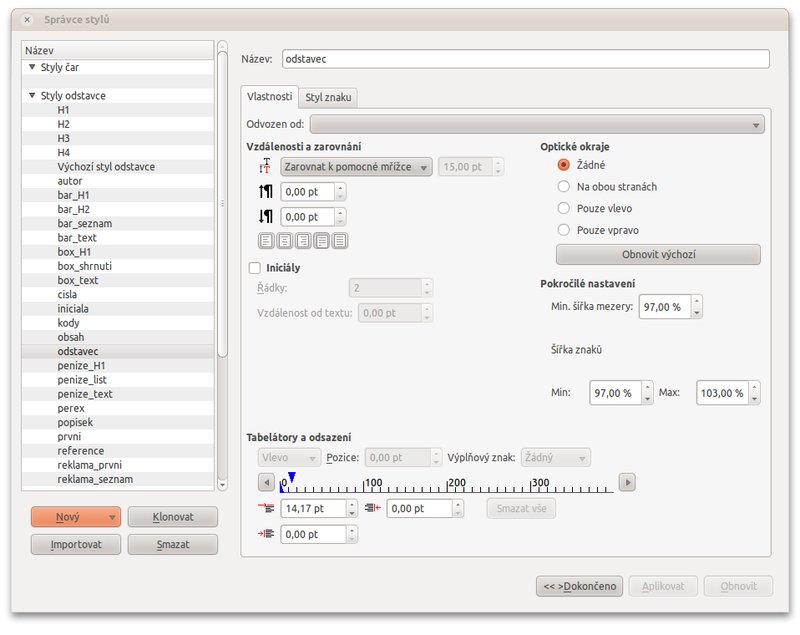Select Výchozí styl odstavce in list
The image size is (800, 635).
pos(106,167)
